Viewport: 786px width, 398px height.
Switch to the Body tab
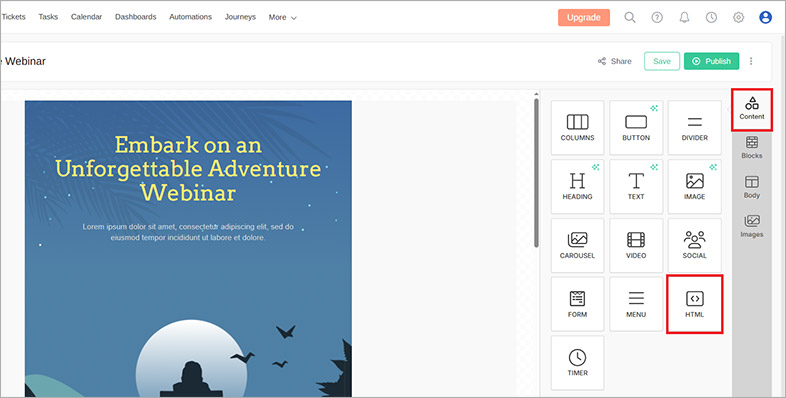point(751,187)
